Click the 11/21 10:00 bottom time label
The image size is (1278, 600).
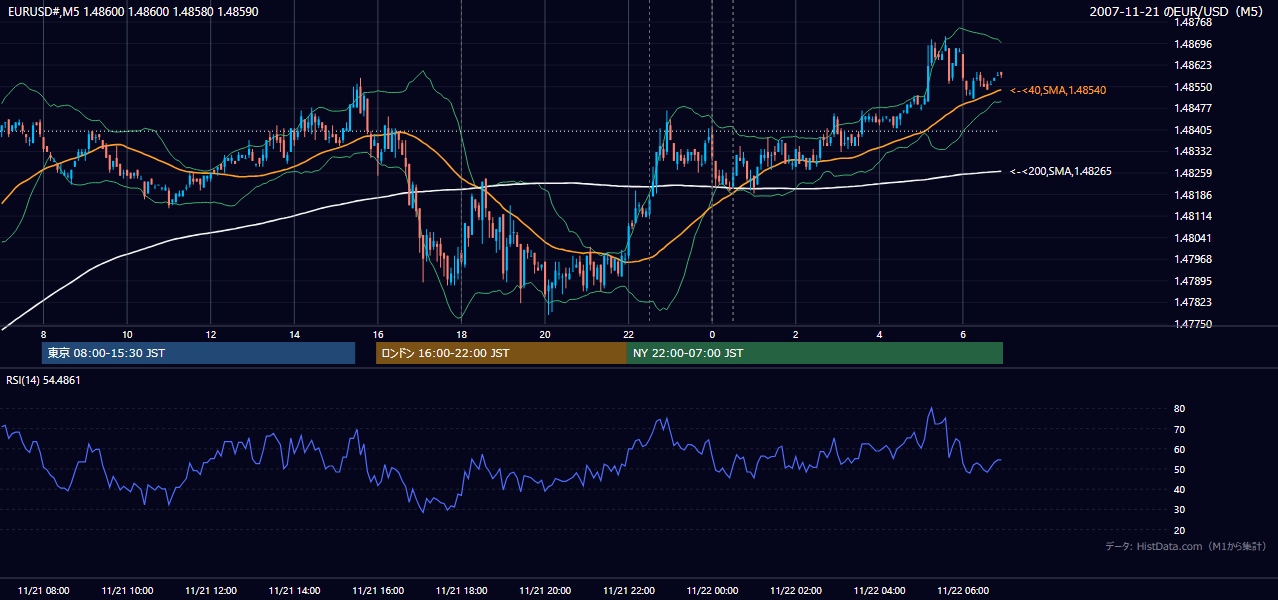pos(127,591)
